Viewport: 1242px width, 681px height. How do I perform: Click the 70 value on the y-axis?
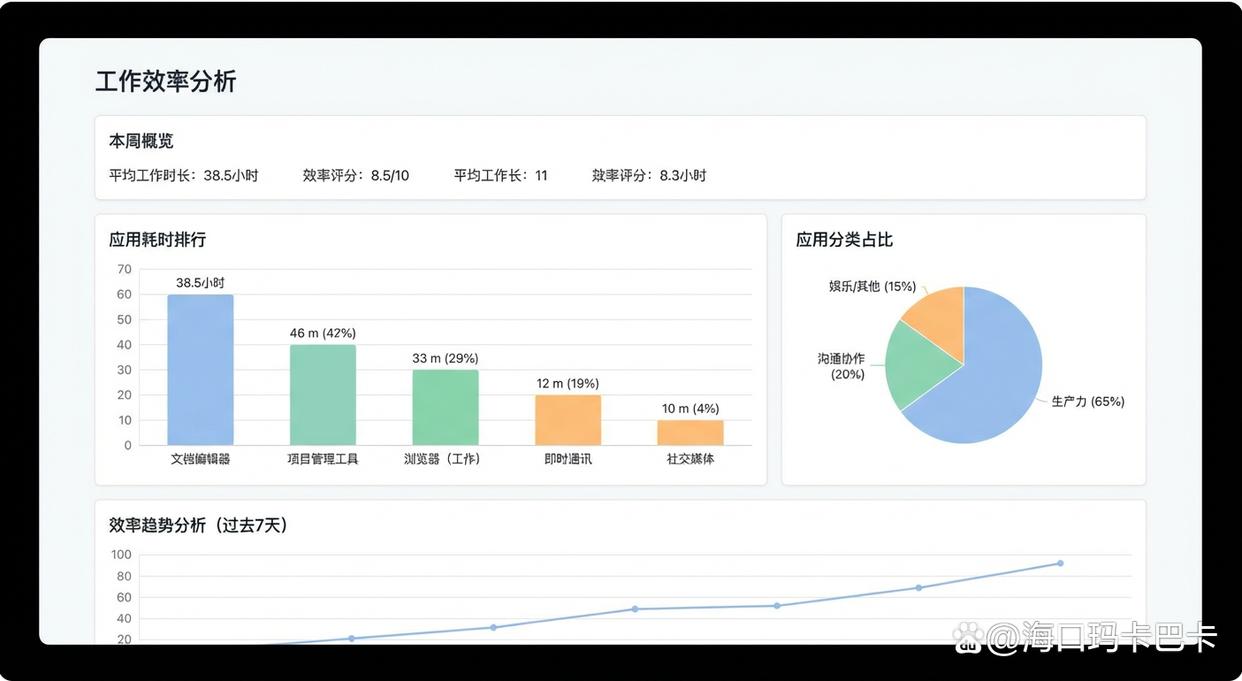click(x=122, y=269)
